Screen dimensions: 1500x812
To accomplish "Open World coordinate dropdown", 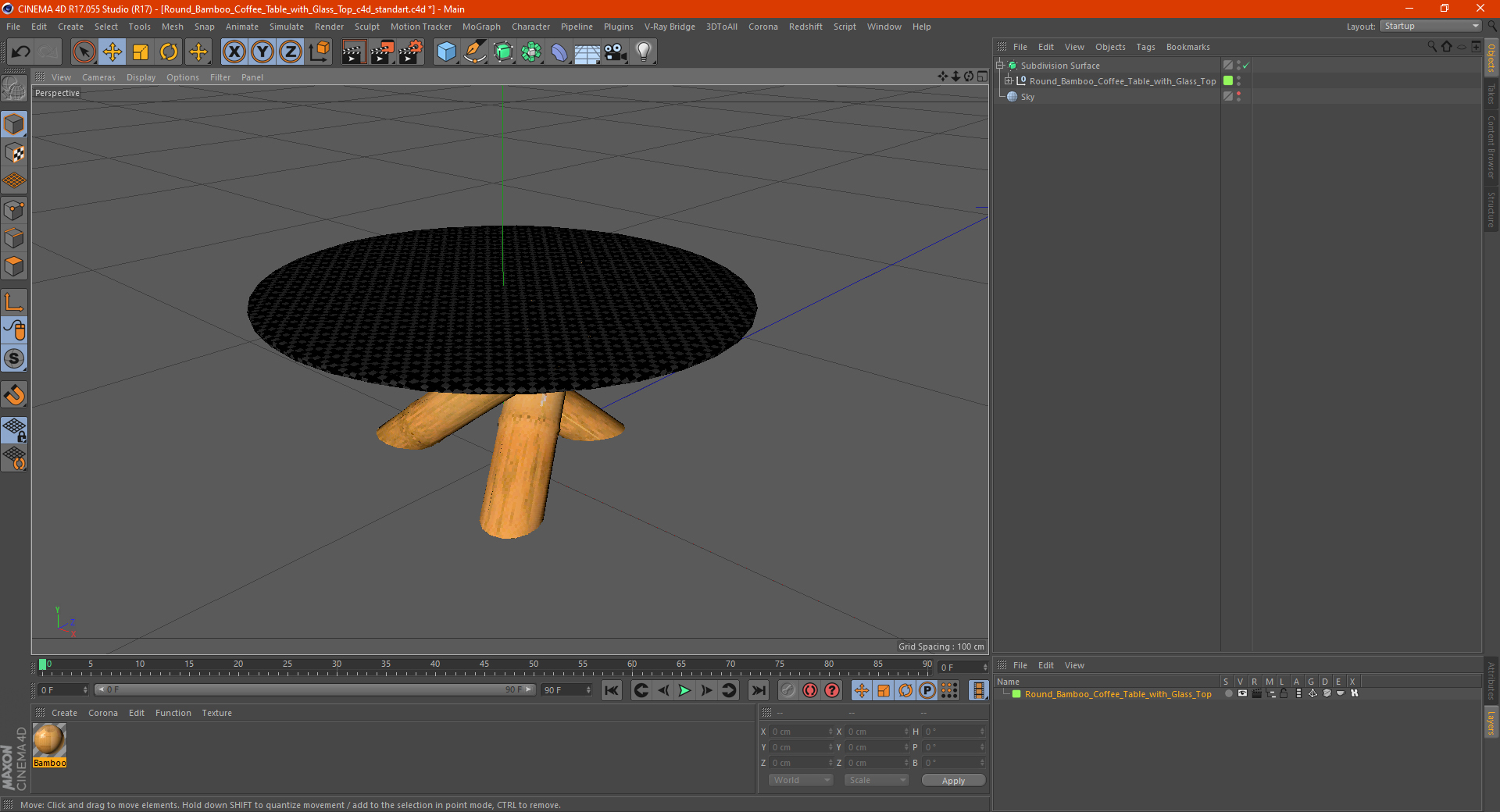I will (801, 780).
